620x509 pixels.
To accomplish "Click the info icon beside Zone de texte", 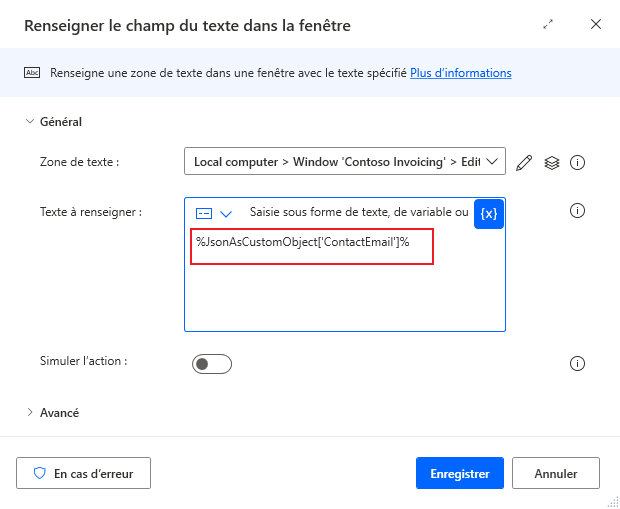I will coord(577,162).
